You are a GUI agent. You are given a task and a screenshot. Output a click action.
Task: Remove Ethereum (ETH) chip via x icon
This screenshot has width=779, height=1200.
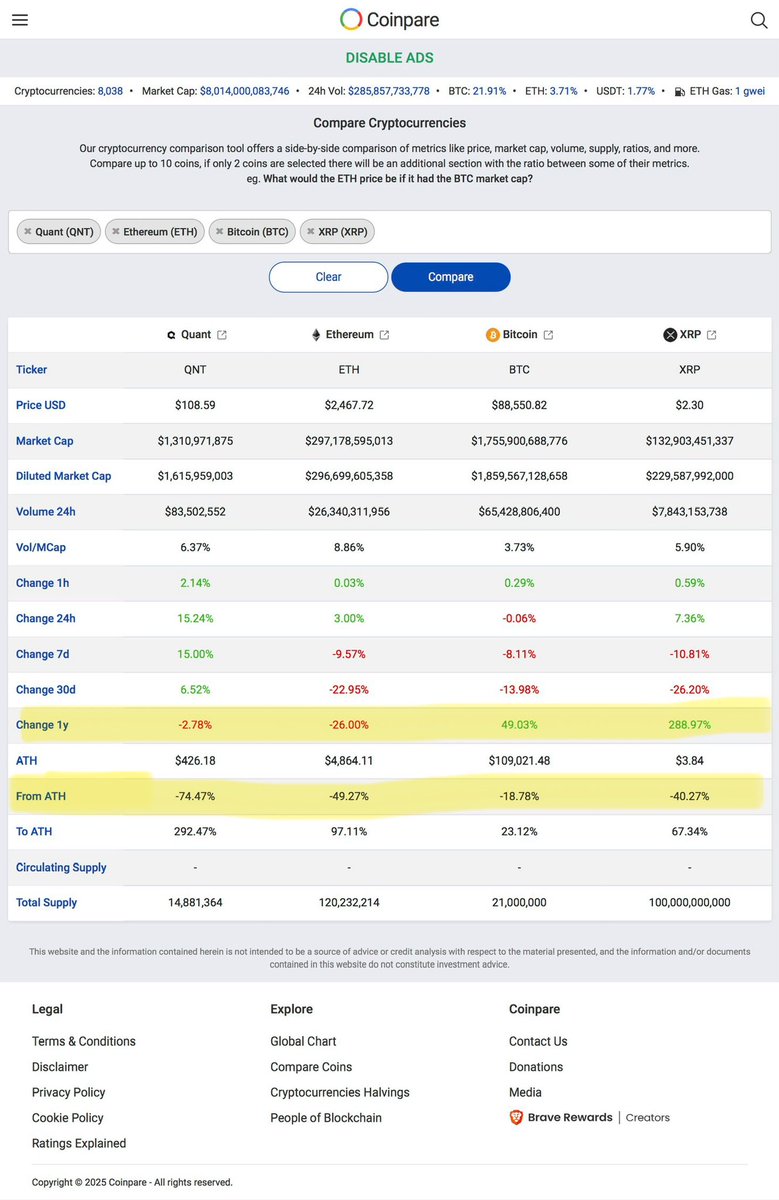coord(115,232)
